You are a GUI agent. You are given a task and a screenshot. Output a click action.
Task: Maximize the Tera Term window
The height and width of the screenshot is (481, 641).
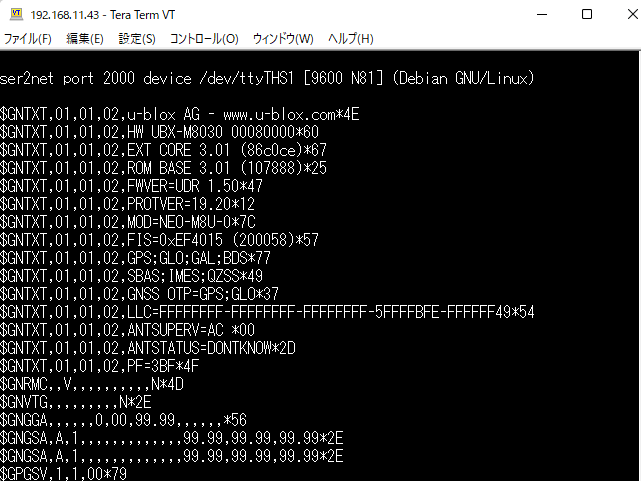coord(587,14)
